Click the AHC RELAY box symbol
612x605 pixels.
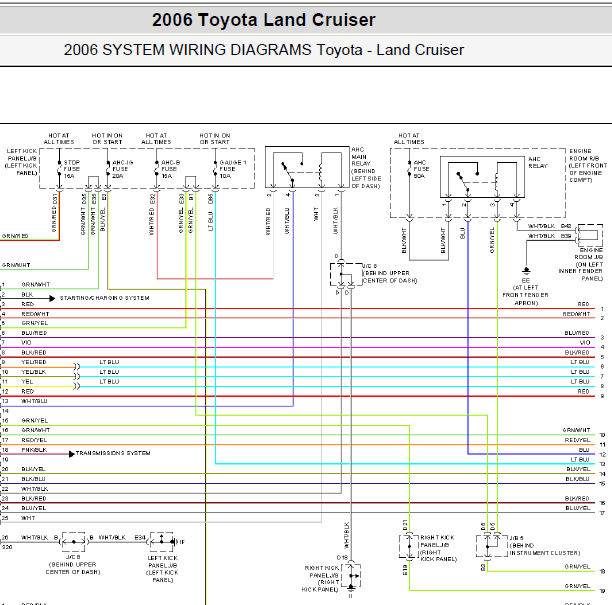point(482,177)
